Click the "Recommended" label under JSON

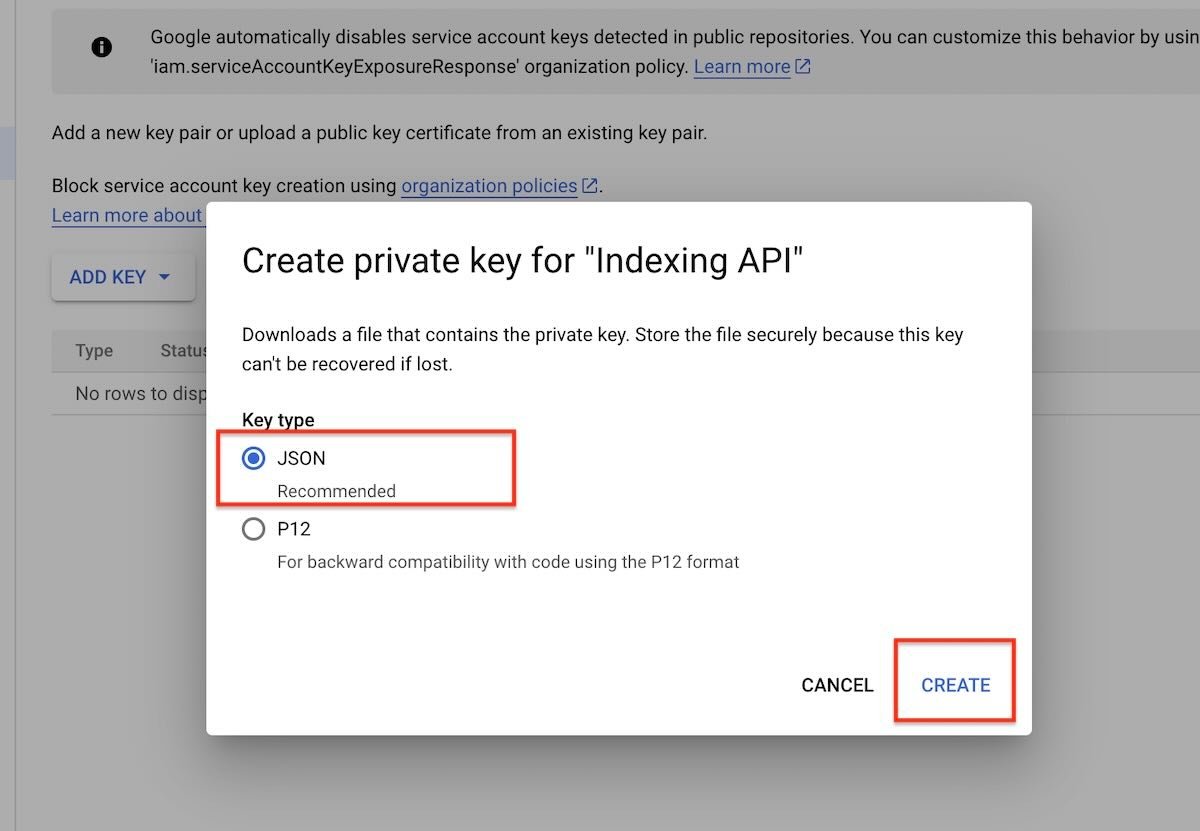(336, 491)
